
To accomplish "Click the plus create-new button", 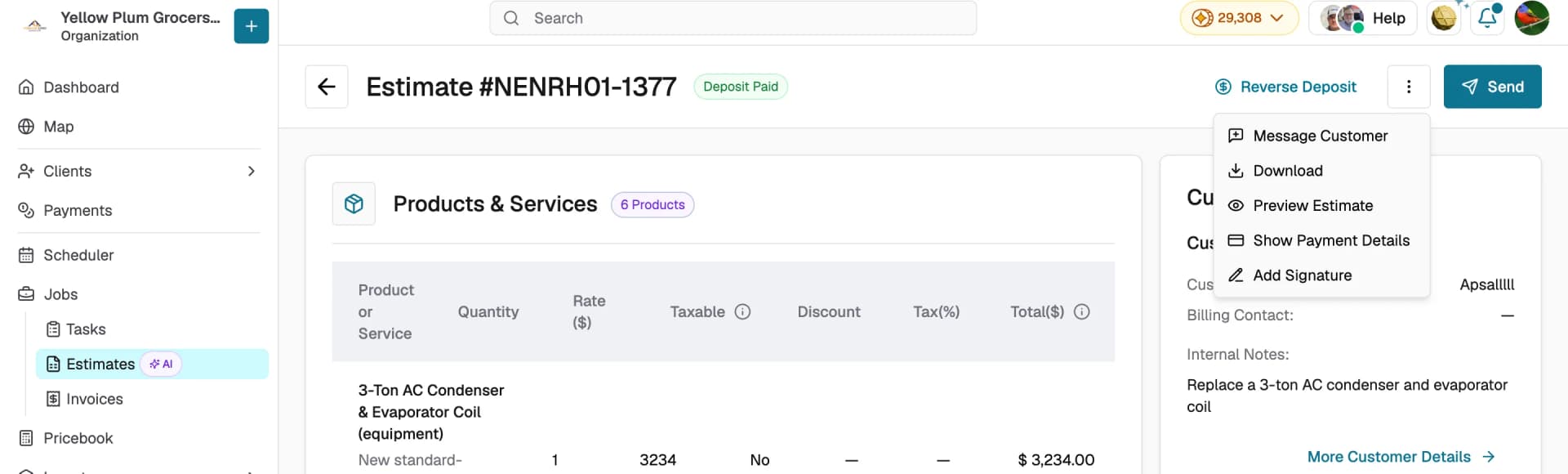I will click(x=251, y=26).
